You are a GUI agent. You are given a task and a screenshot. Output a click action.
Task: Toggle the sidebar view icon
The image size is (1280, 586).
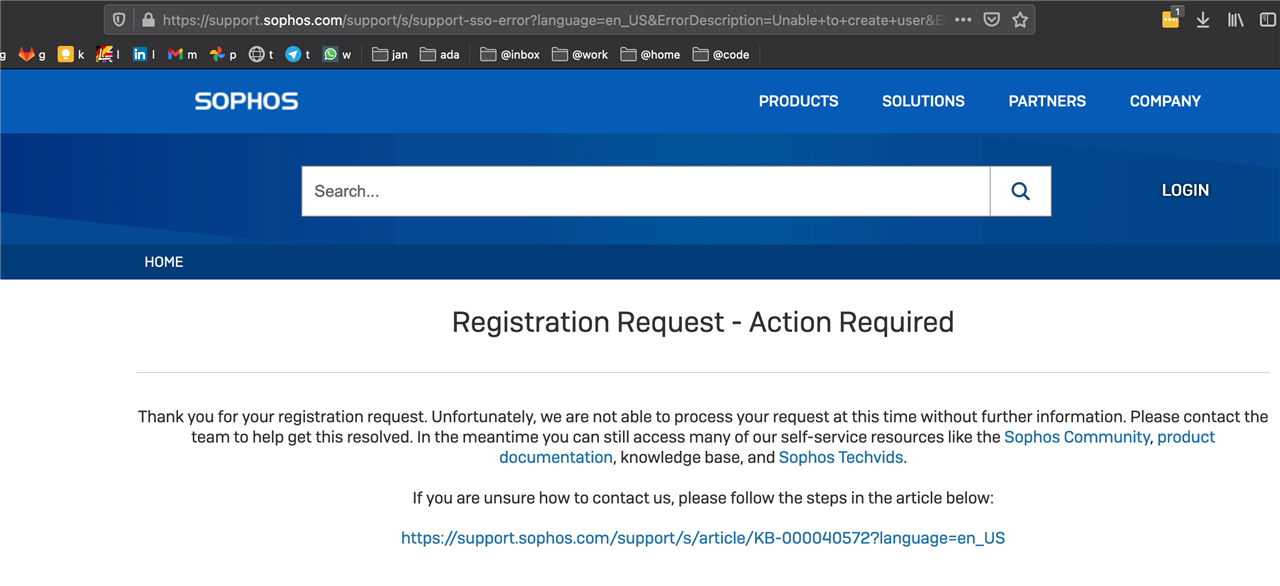click(1268, 20)
